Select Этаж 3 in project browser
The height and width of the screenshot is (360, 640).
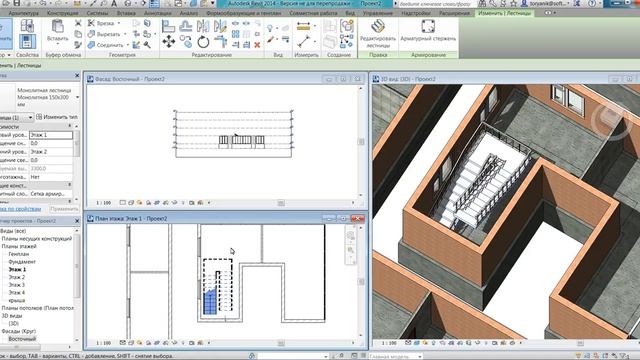pyautogui.click(x=17, y=285)
